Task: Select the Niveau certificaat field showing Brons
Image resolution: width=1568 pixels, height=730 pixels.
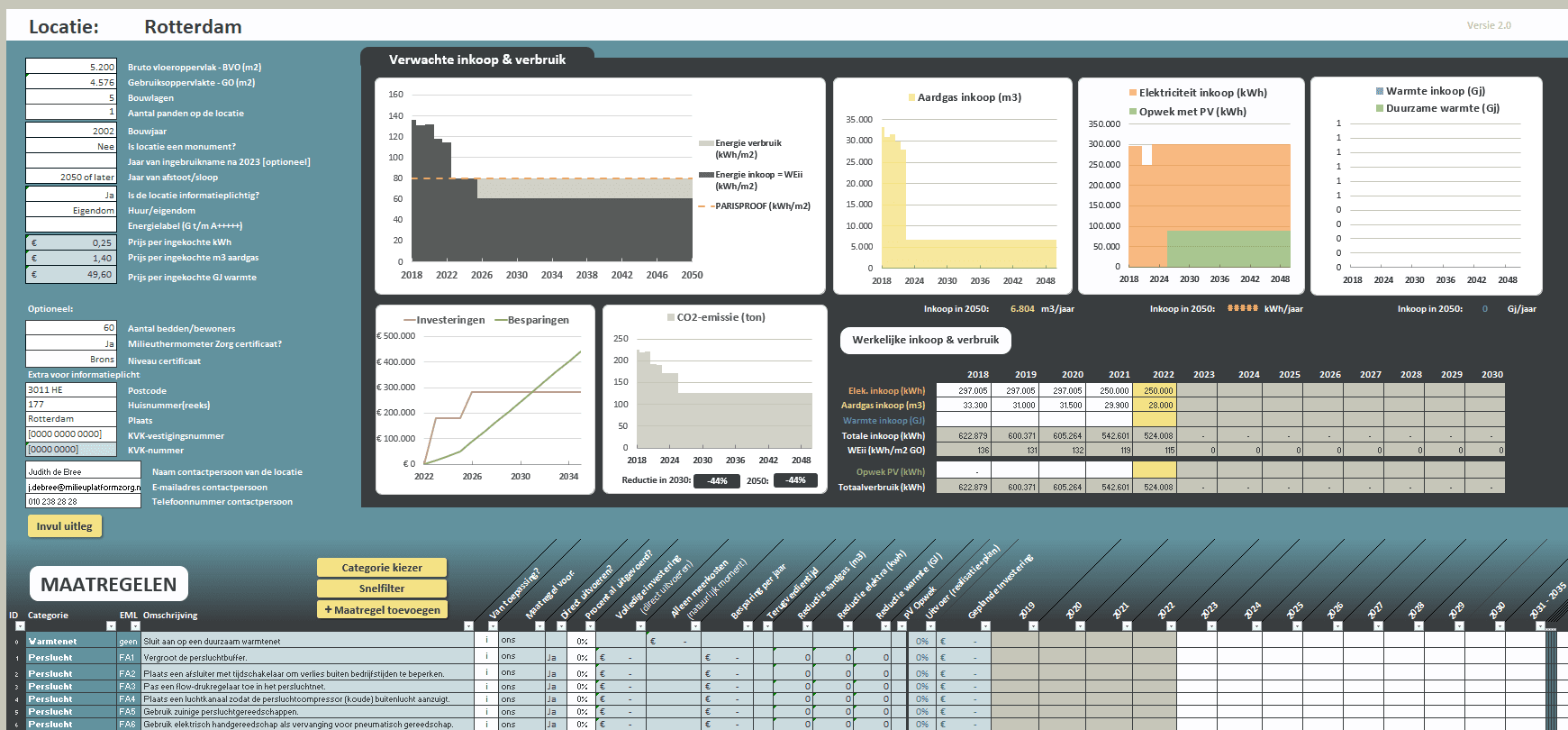Action: (x=71, y=359)
